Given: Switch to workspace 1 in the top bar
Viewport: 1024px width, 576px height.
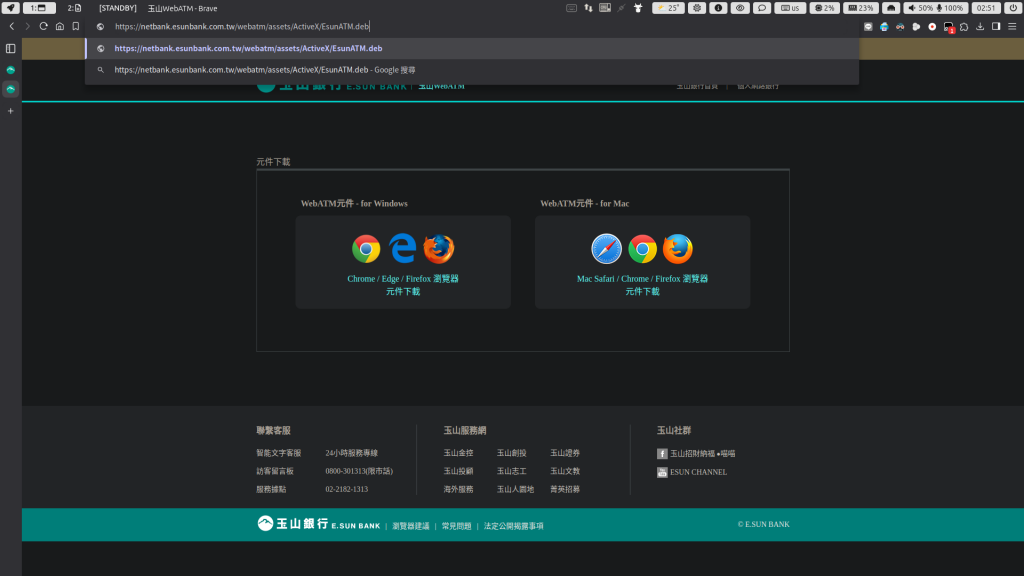Looking at the screenshot, I should [39, 8].
